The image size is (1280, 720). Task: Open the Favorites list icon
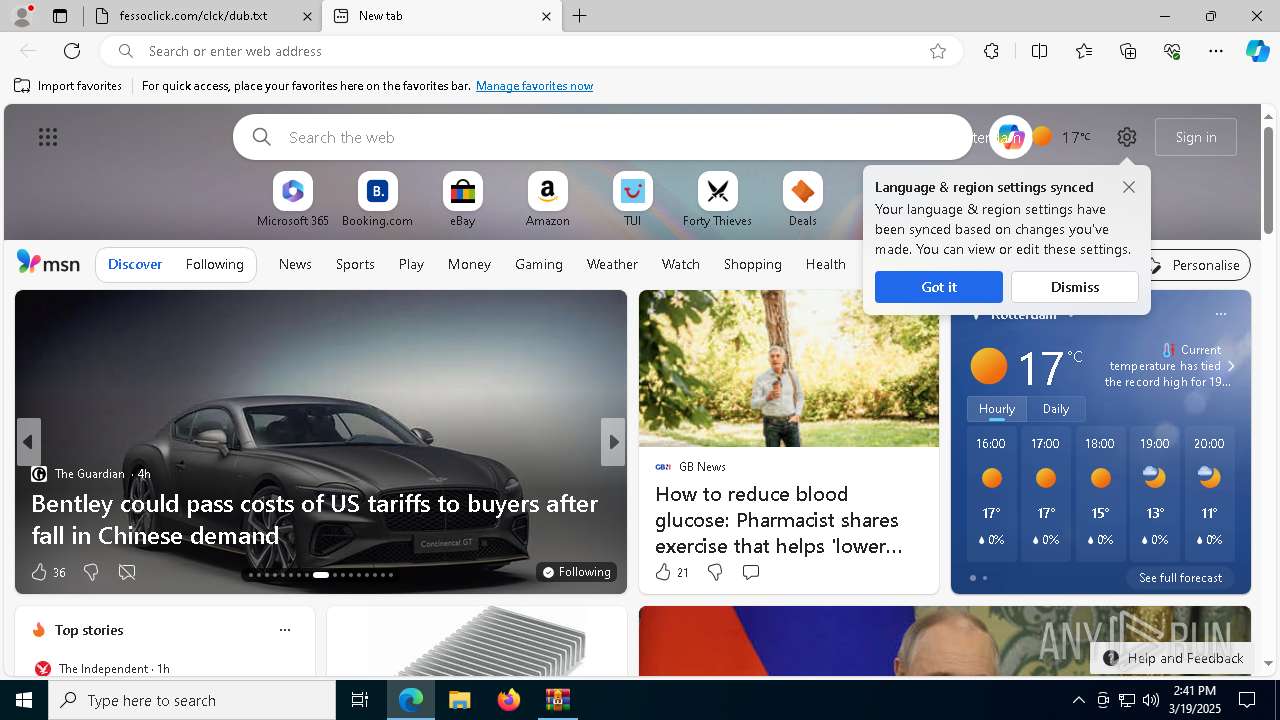[1084, 51]
